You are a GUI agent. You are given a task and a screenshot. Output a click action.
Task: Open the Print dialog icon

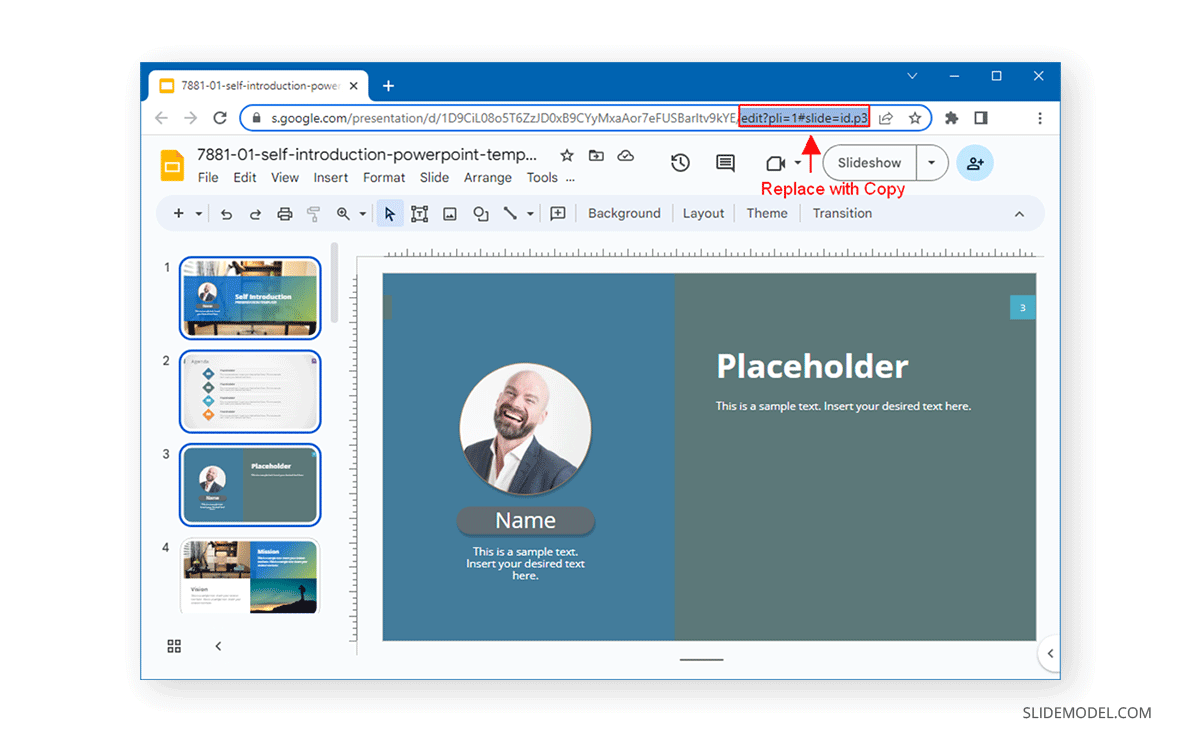(x=285, y=213)
